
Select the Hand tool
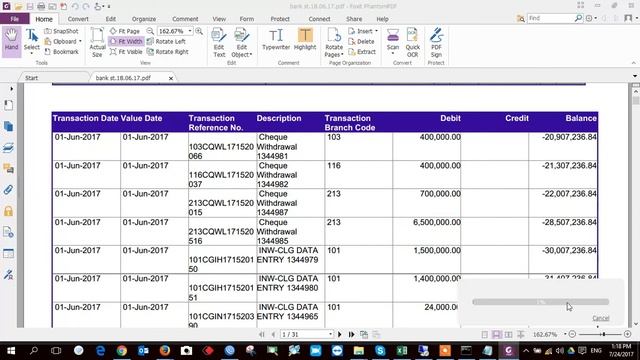11,41
